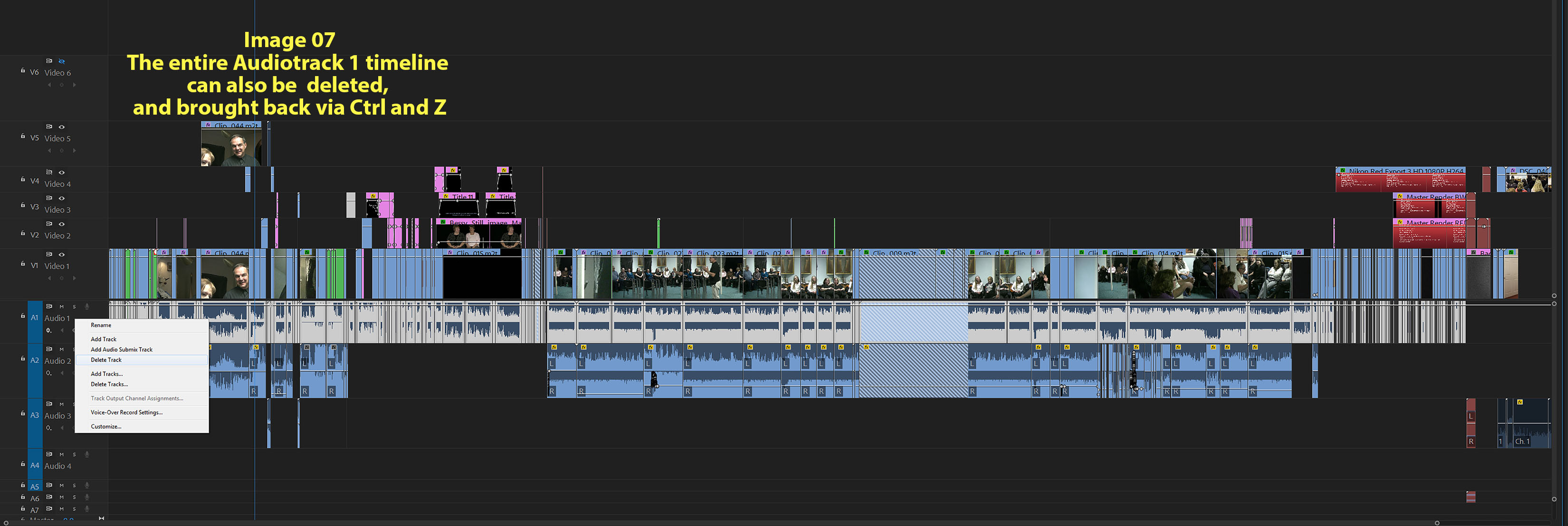Lock the V1 track using its padlock
1568x526 pixels.
23,263
